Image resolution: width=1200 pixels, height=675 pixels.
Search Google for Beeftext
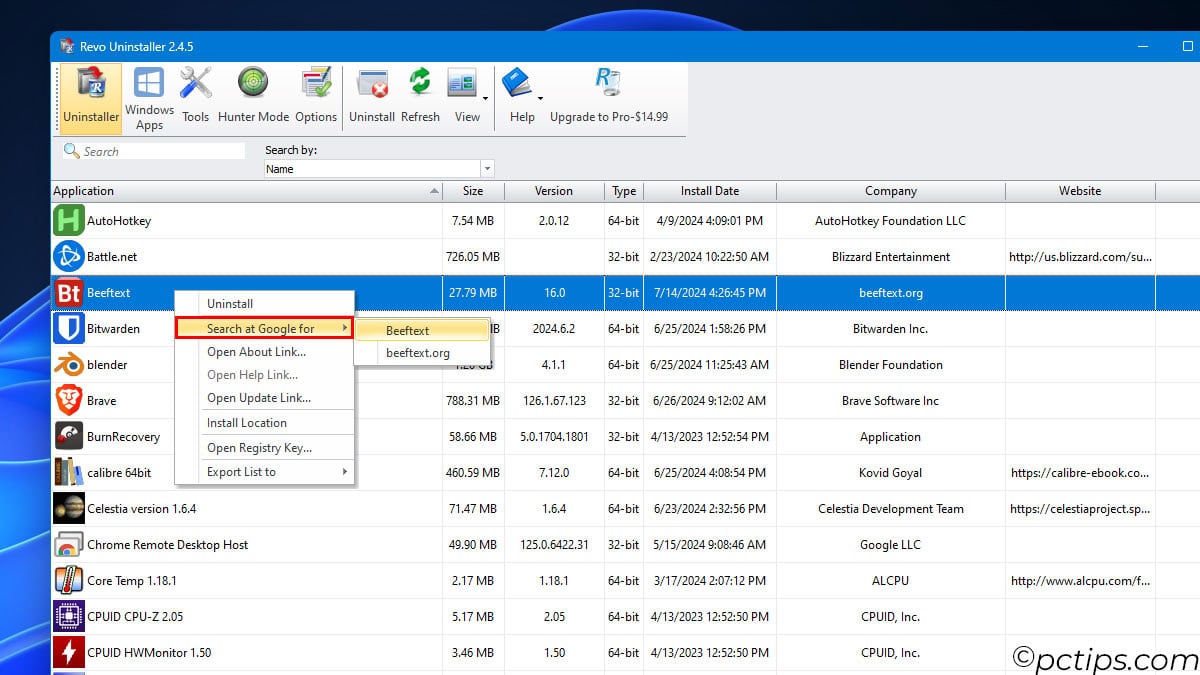407,330
